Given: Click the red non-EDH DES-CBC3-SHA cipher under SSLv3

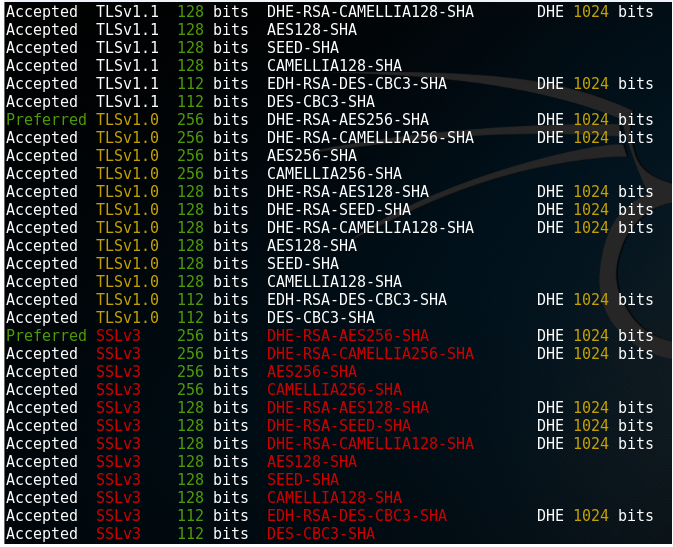Looking at the screenshot, I should (321, 535).
